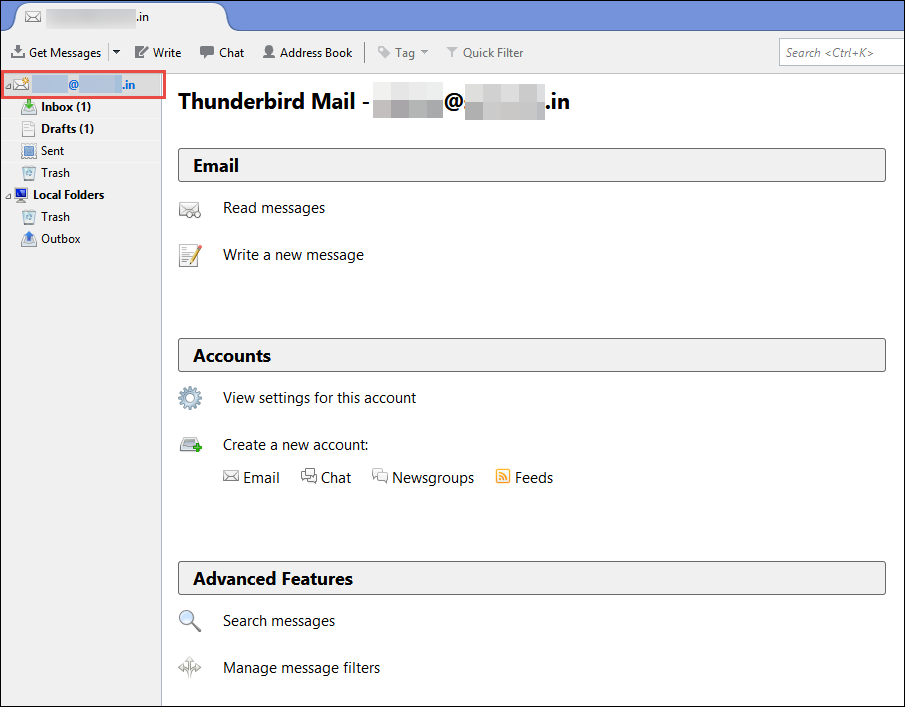Open the Address Book
905x707 pixels.
307,53
